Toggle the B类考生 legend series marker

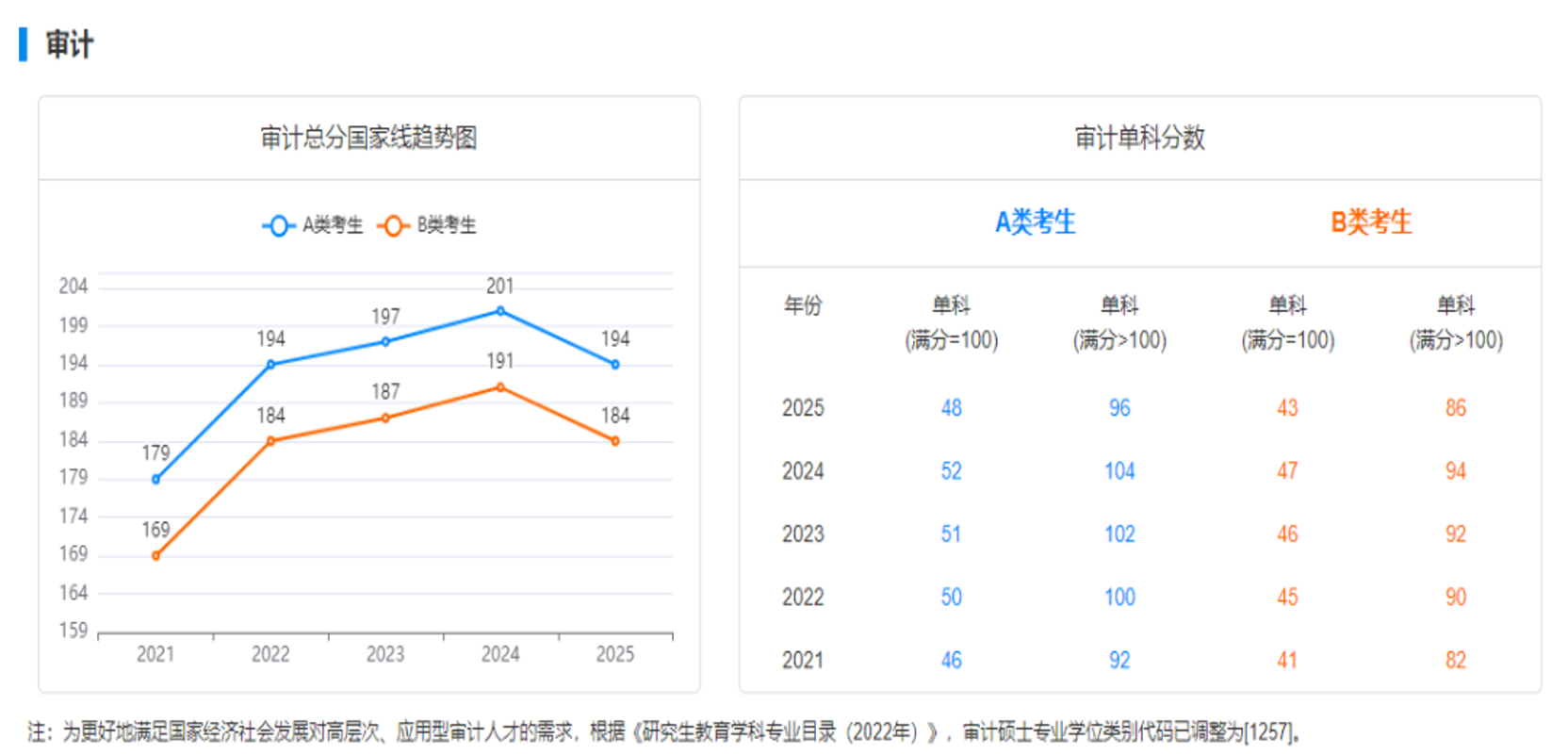click(x=393, y=226)
